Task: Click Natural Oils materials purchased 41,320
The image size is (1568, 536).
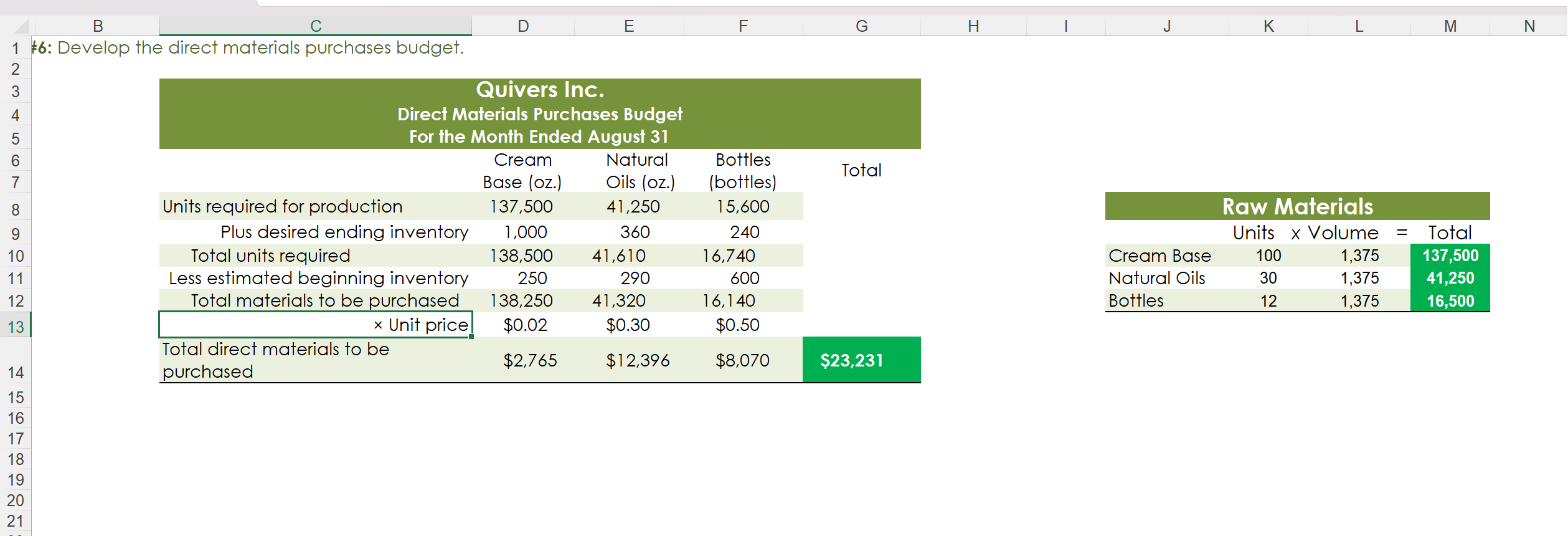Action: pyautogui.click(x=619, y=300)
